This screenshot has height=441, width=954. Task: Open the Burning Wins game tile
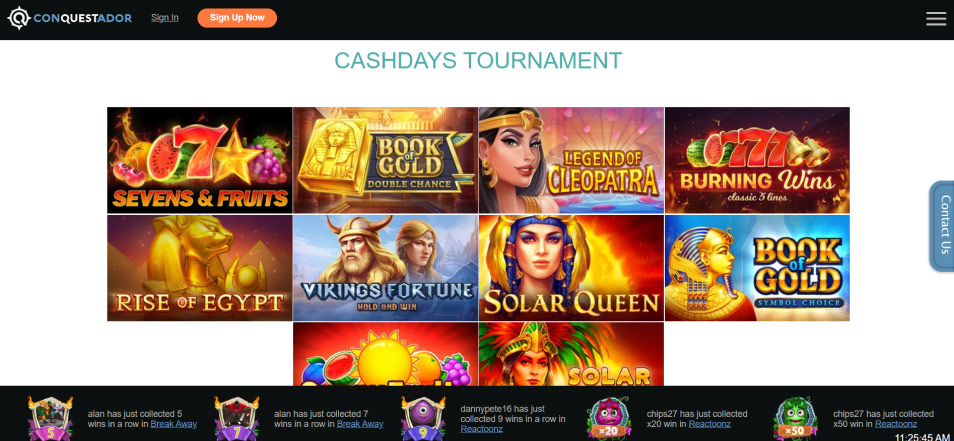pyautogui.click(x=757, y=160)
